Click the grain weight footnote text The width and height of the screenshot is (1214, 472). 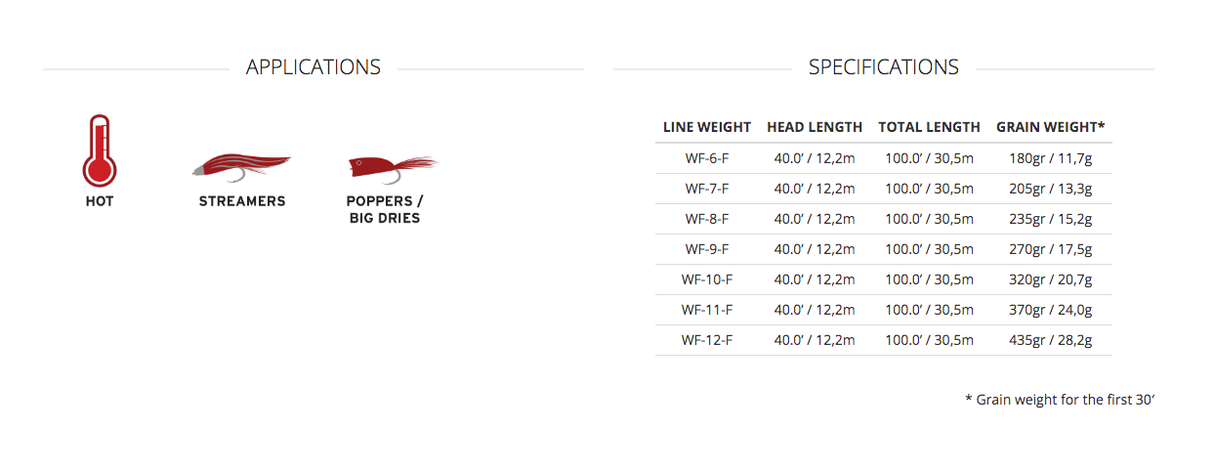coord(1060,399)
